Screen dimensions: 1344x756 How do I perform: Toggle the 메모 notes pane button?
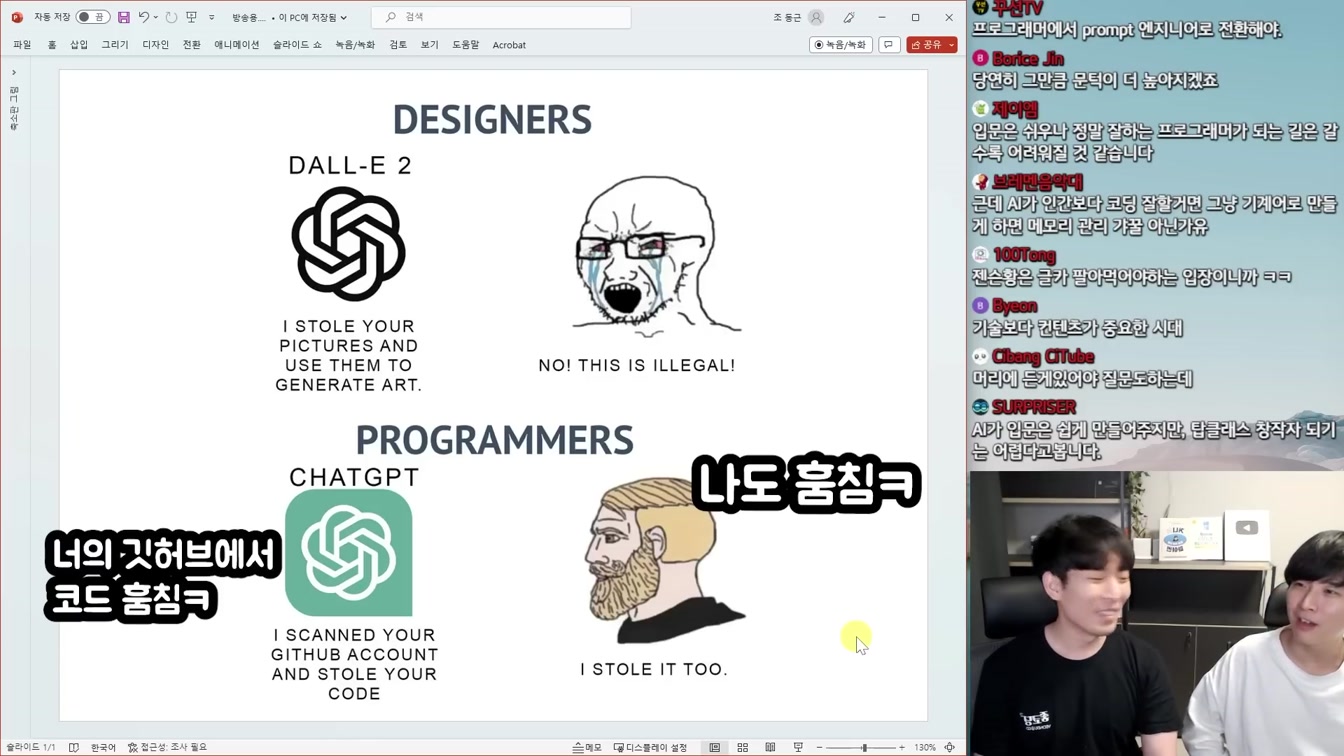588,747
